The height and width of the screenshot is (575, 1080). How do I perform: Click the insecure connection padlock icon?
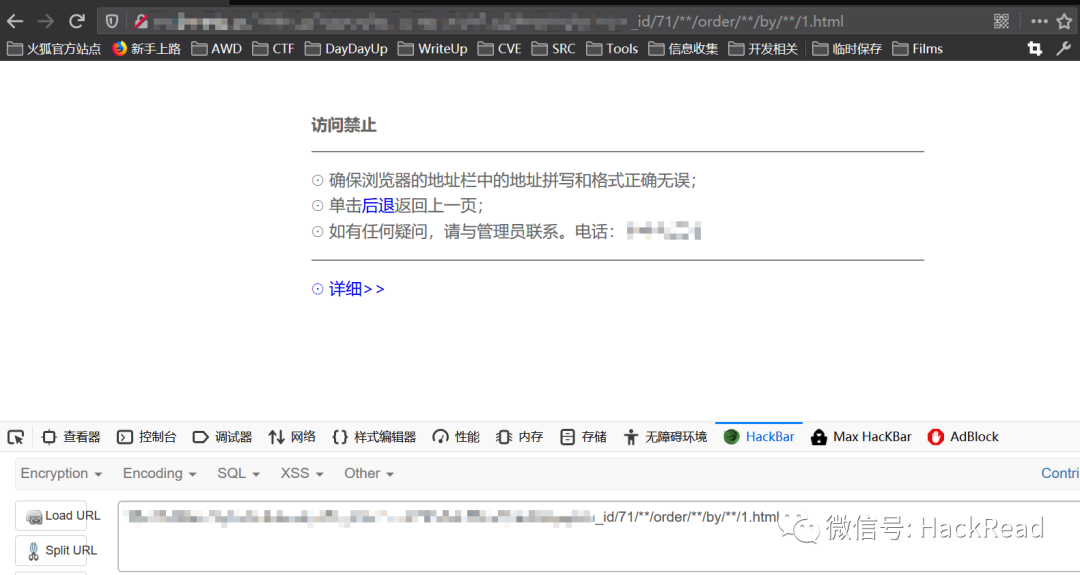pos(141,21)
